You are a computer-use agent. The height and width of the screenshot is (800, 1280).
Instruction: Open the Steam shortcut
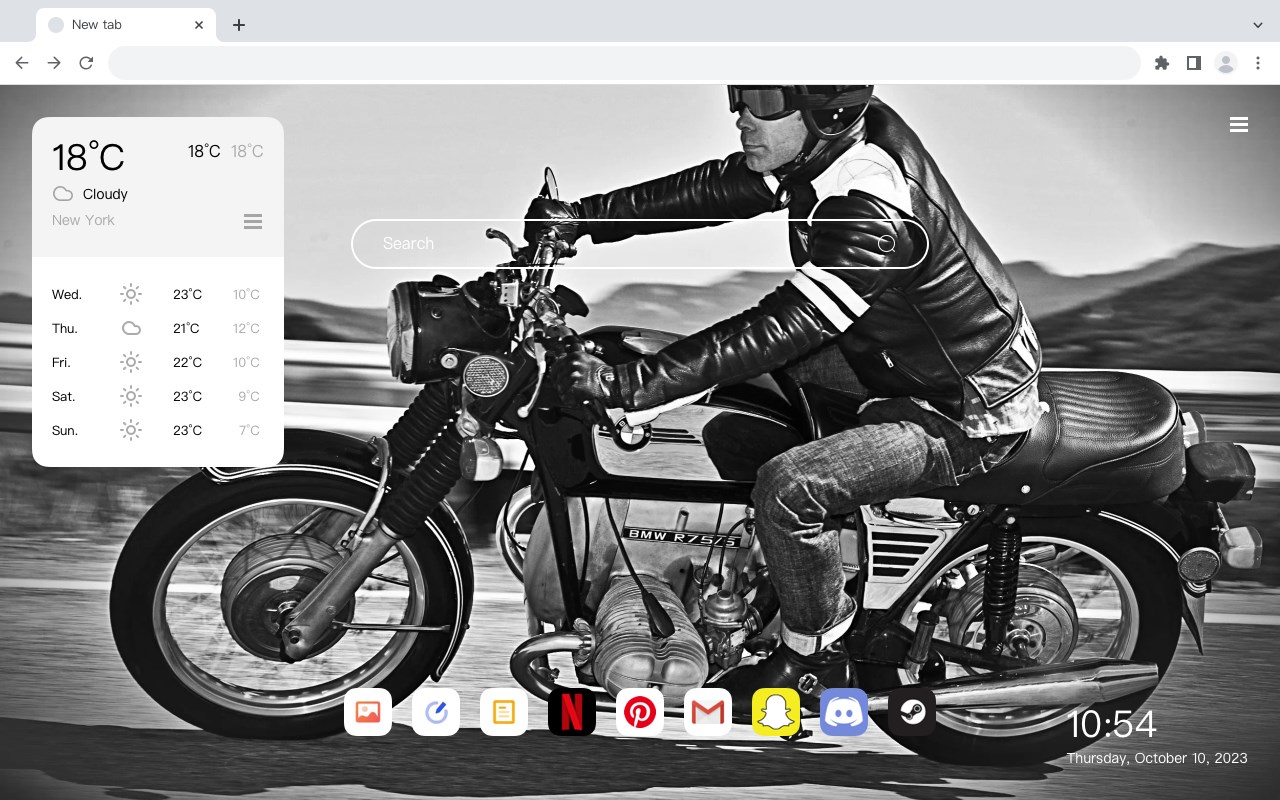(x=912, y=712)
